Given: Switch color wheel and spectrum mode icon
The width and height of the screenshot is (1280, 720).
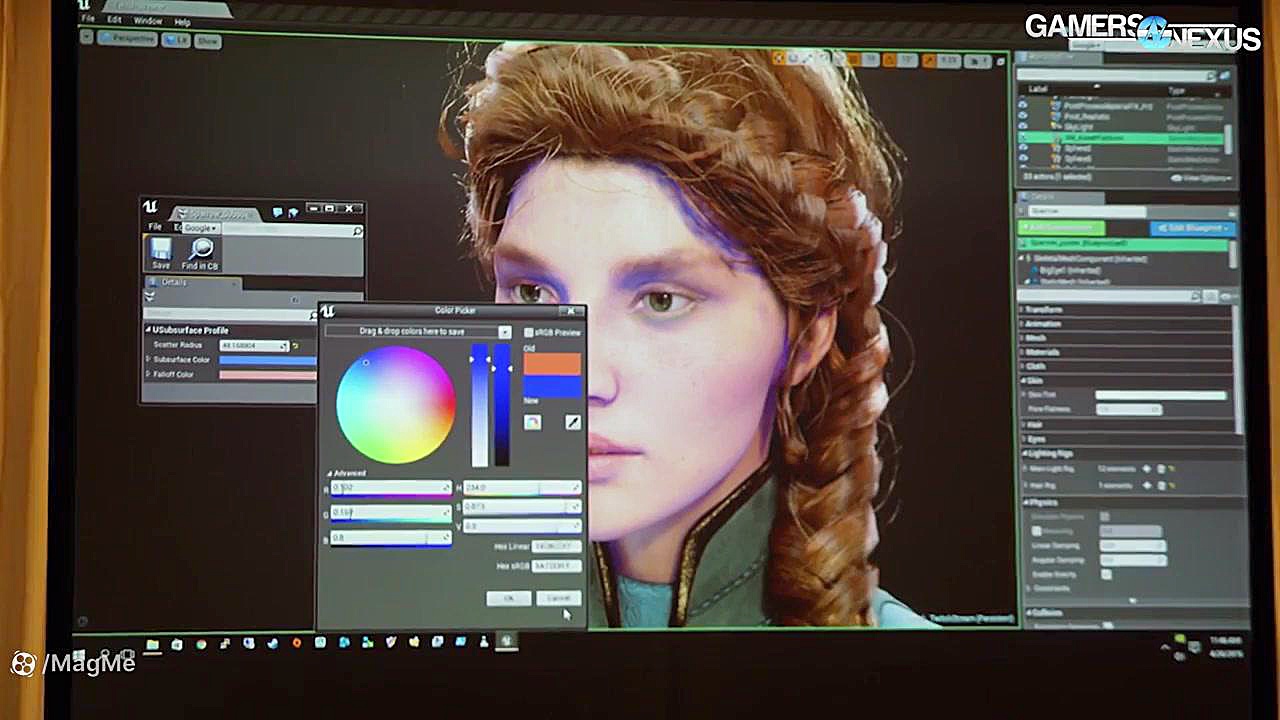Looking at the screenshot, I should (x=532, y=422).
